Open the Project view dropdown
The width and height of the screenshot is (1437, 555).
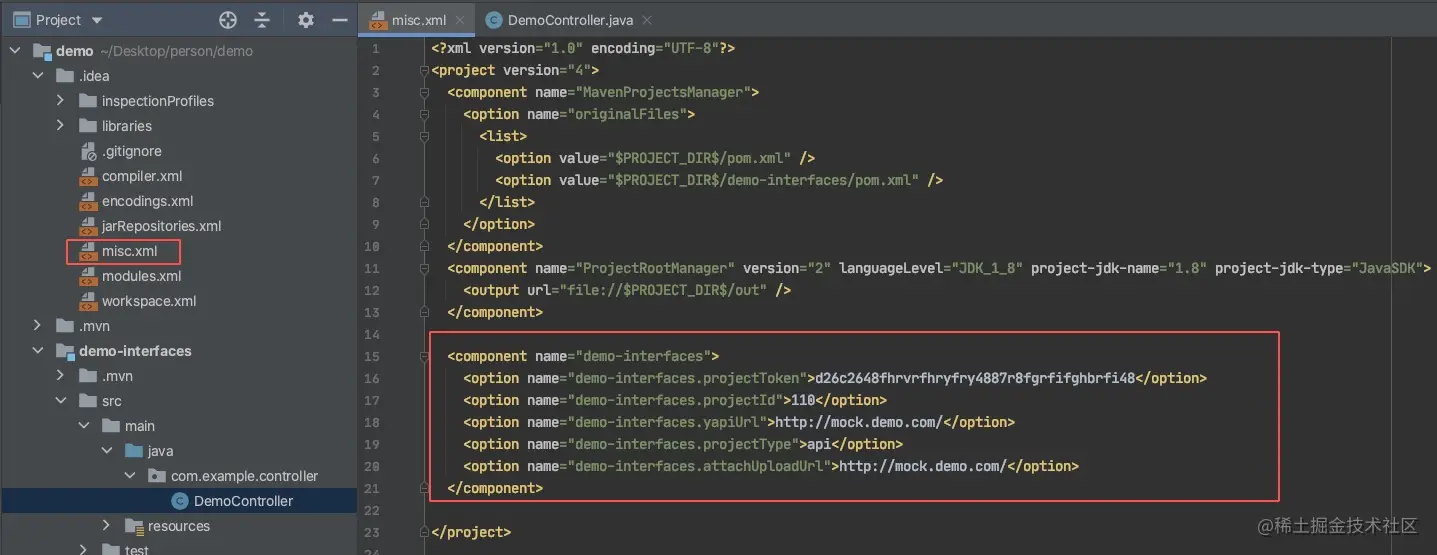[97, 20]
